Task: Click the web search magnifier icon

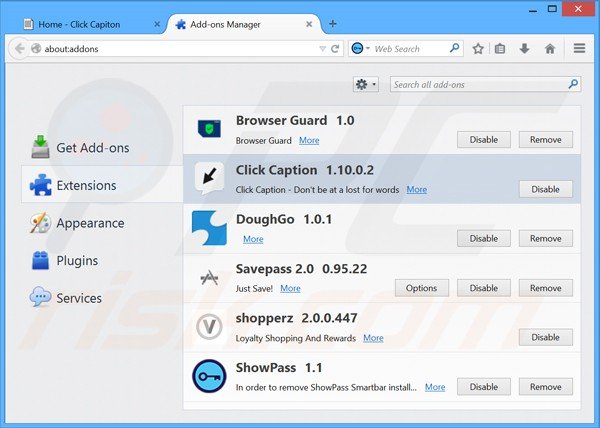Action: (x=454, y=48)
